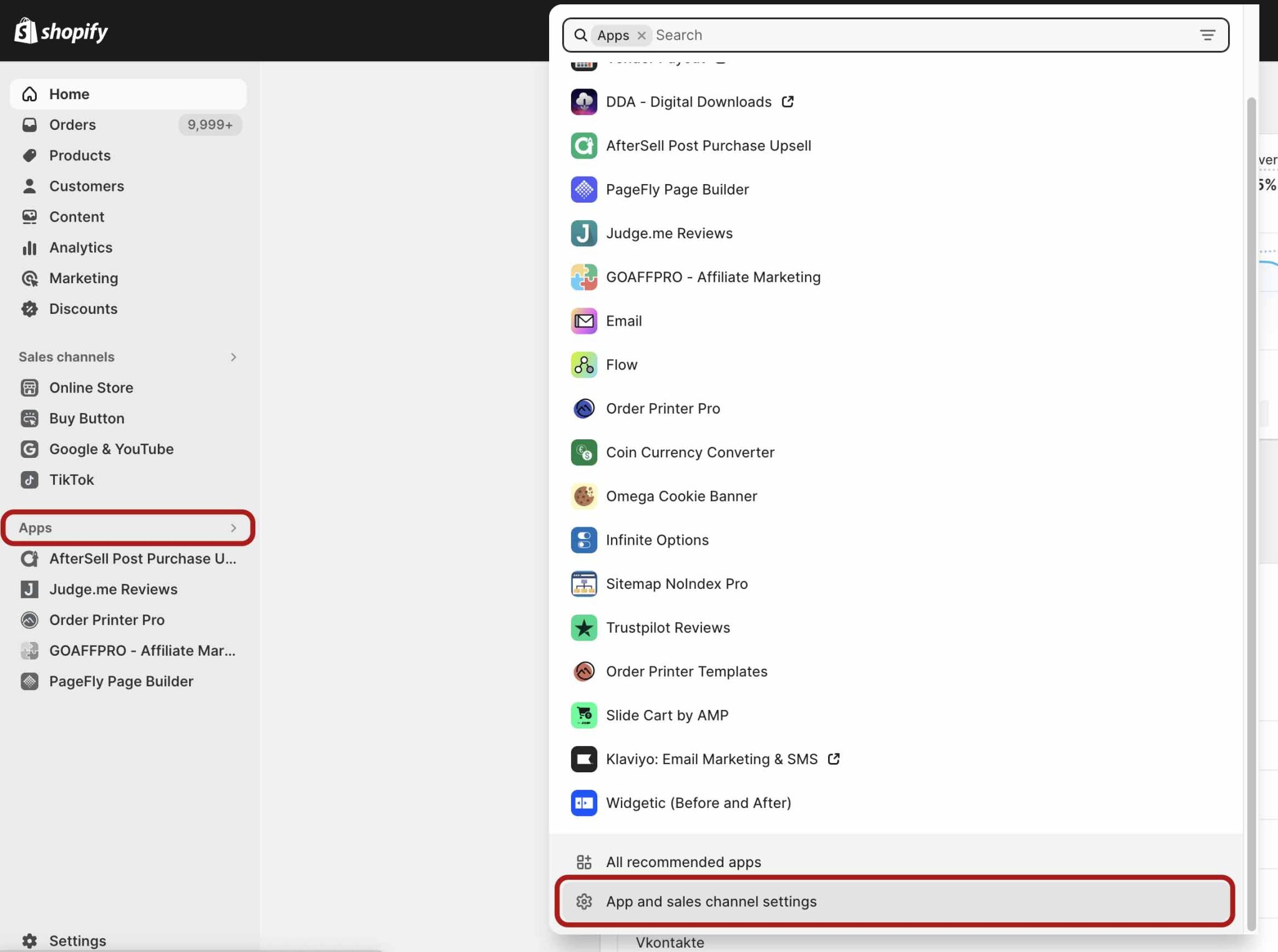This screenshot has height=952, width=1278.
Task: Open the Flow app icon
Action: [x=583, y=364]
